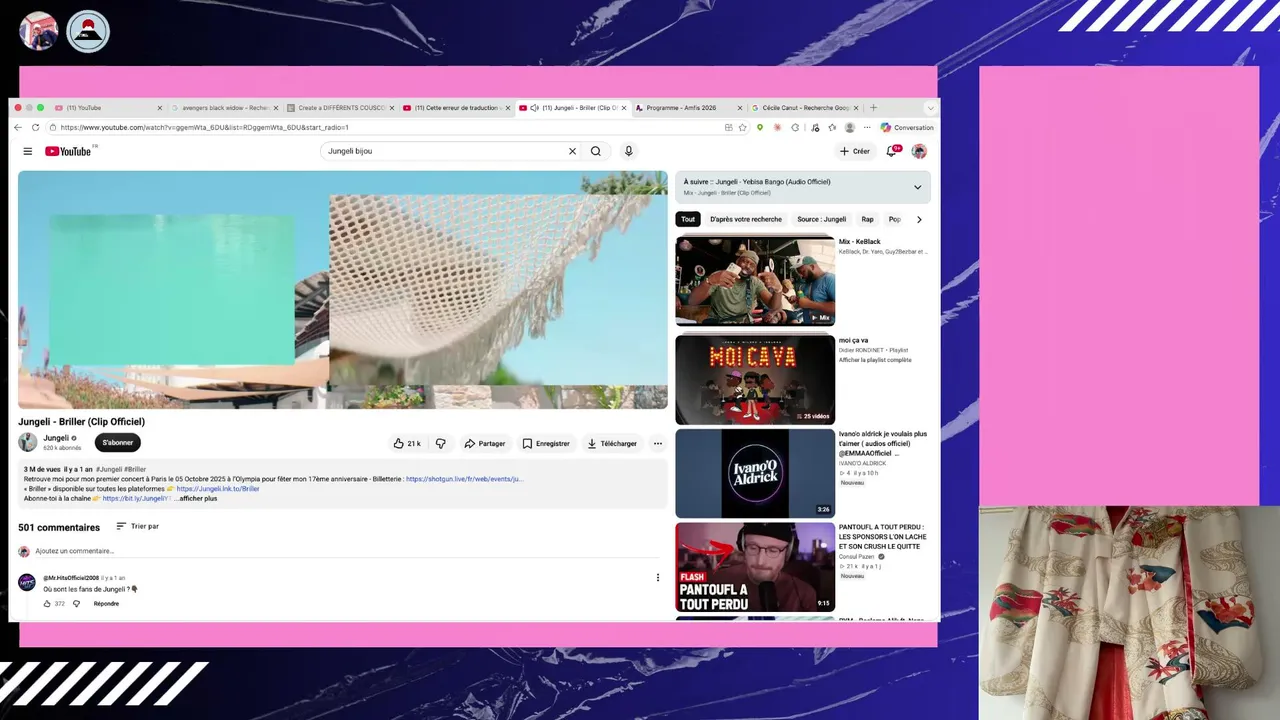Like the comment with 372 likes
Image resolution: width=1280 pixels, height=720 pixels.
pyautogui.click(x=47, y=604)
